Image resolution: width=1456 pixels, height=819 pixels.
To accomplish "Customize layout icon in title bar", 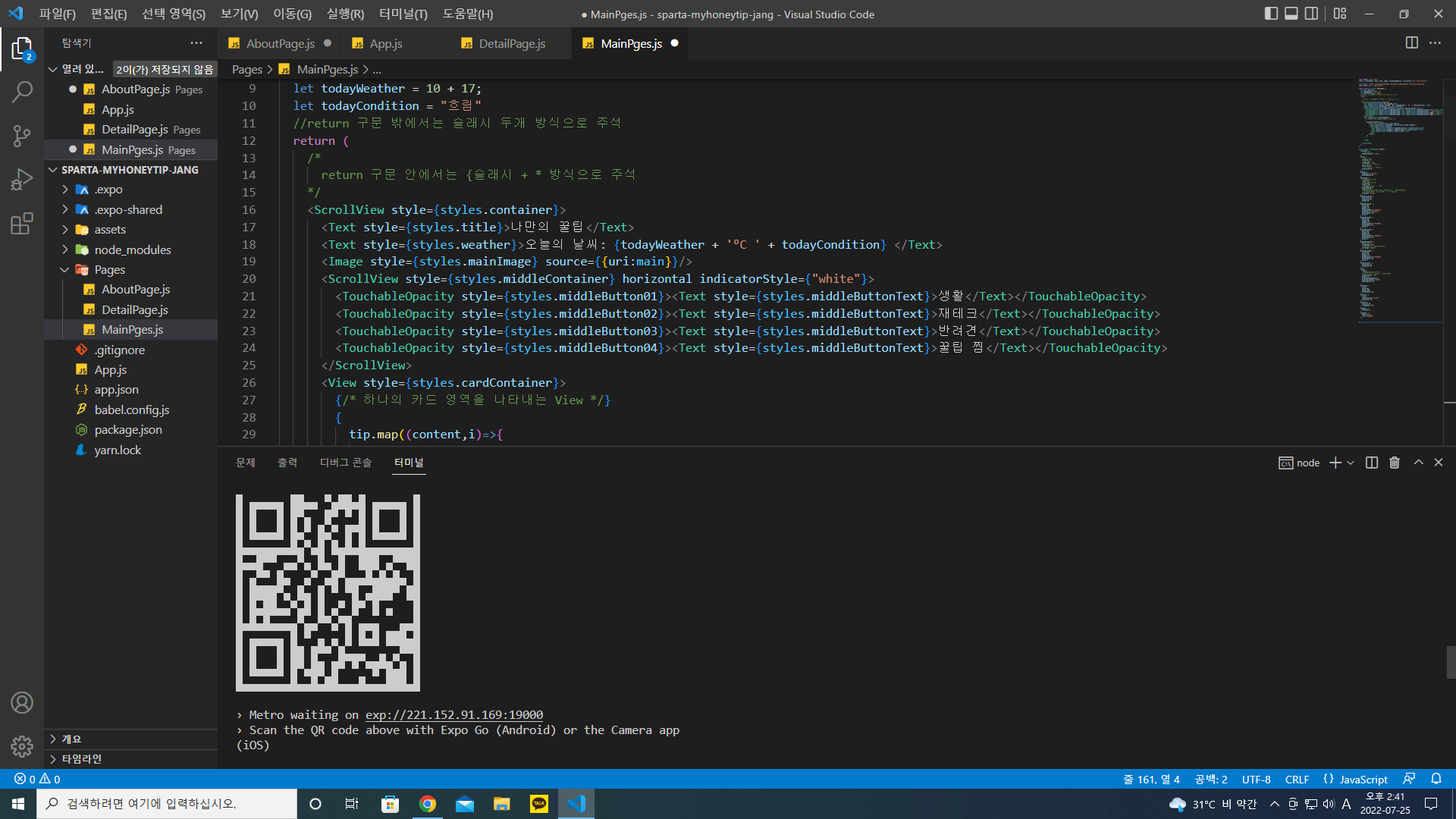I will pos(1340,14).
